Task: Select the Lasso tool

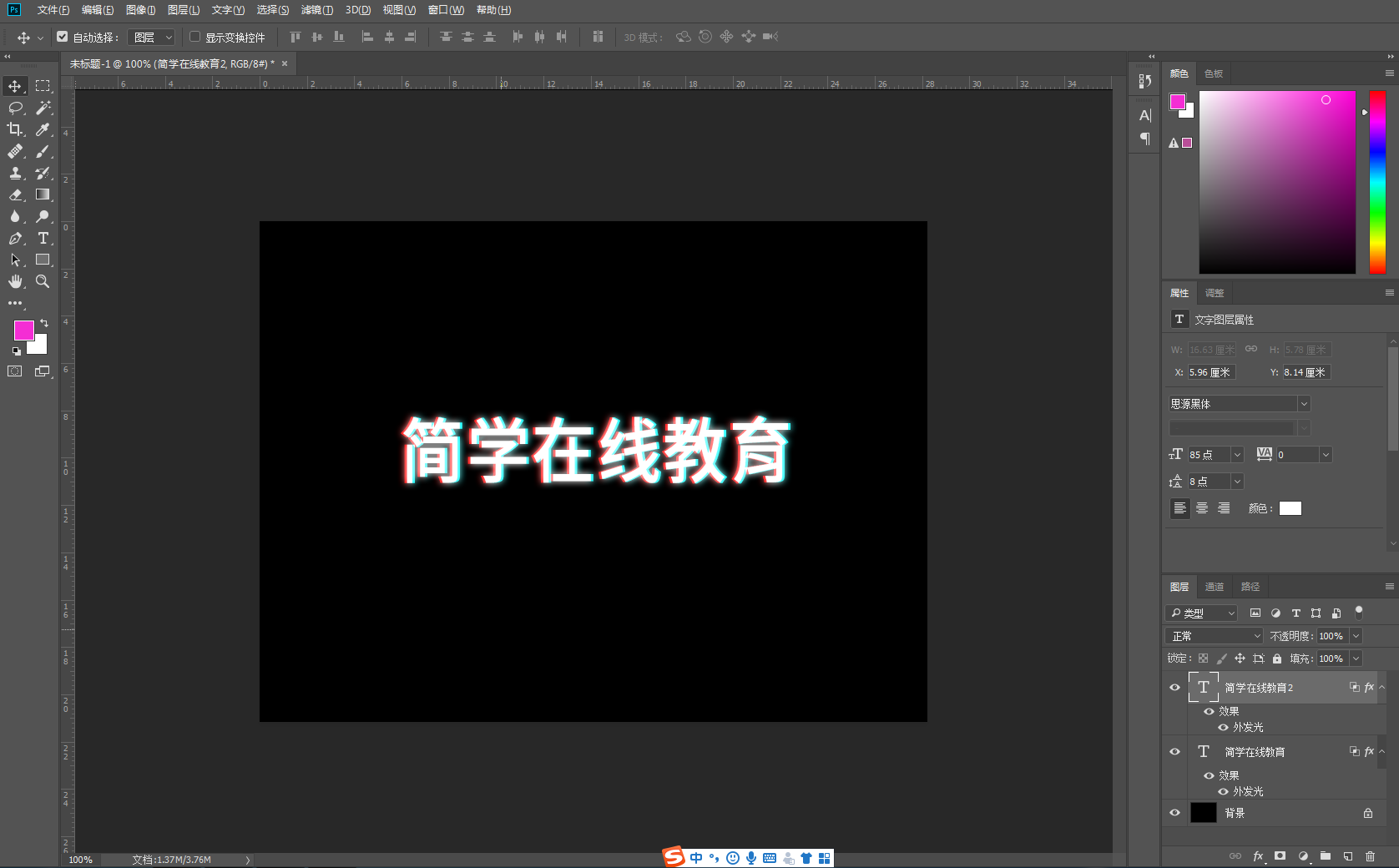Action: (15, 108)
